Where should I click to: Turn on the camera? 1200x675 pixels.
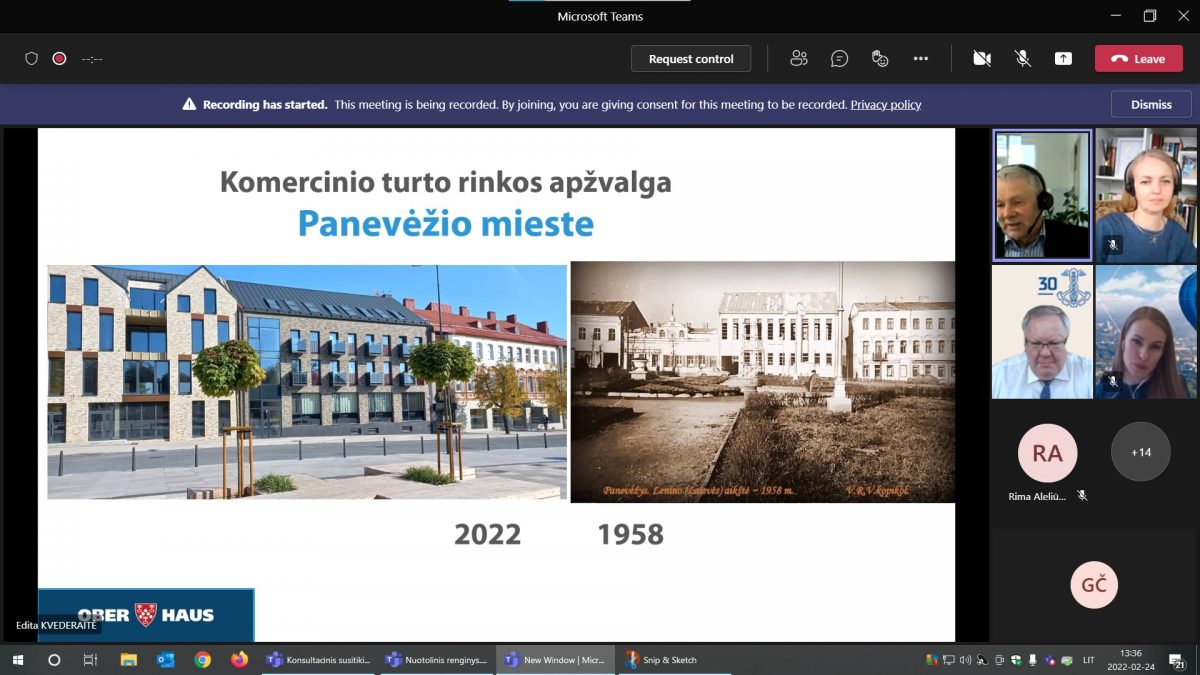(x=982, y=59)
